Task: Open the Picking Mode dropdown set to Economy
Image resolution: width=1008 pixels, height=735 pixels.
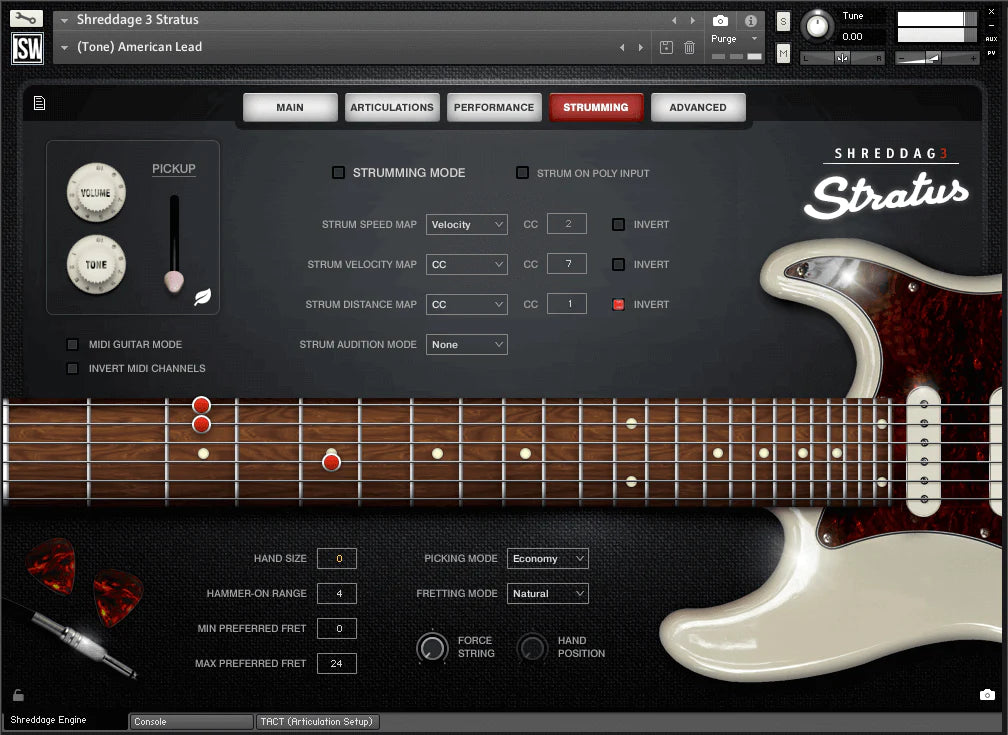Action: point(547,558)
